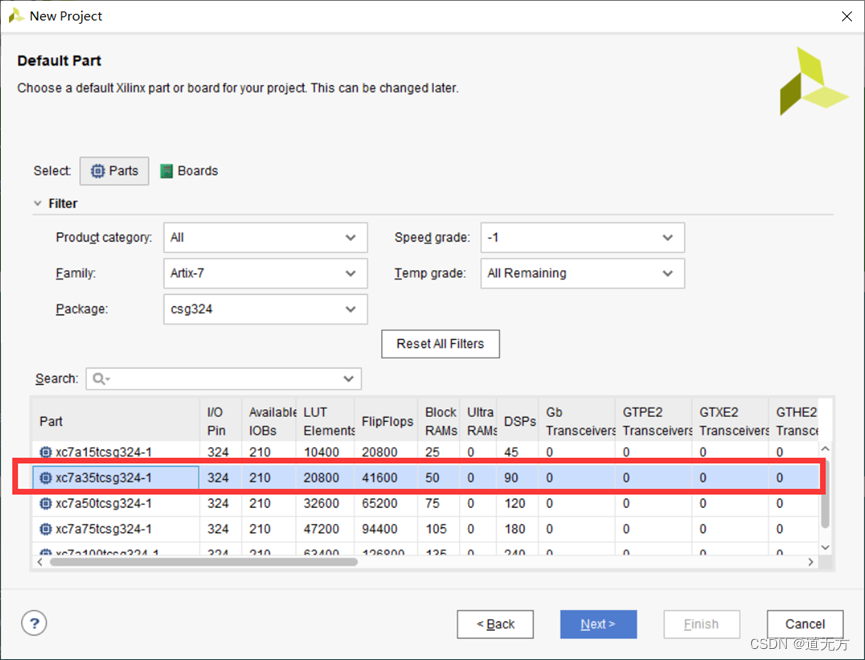Click table scroll down arrow
This screenshot has width=865, height=660.
tap(825, 547)
